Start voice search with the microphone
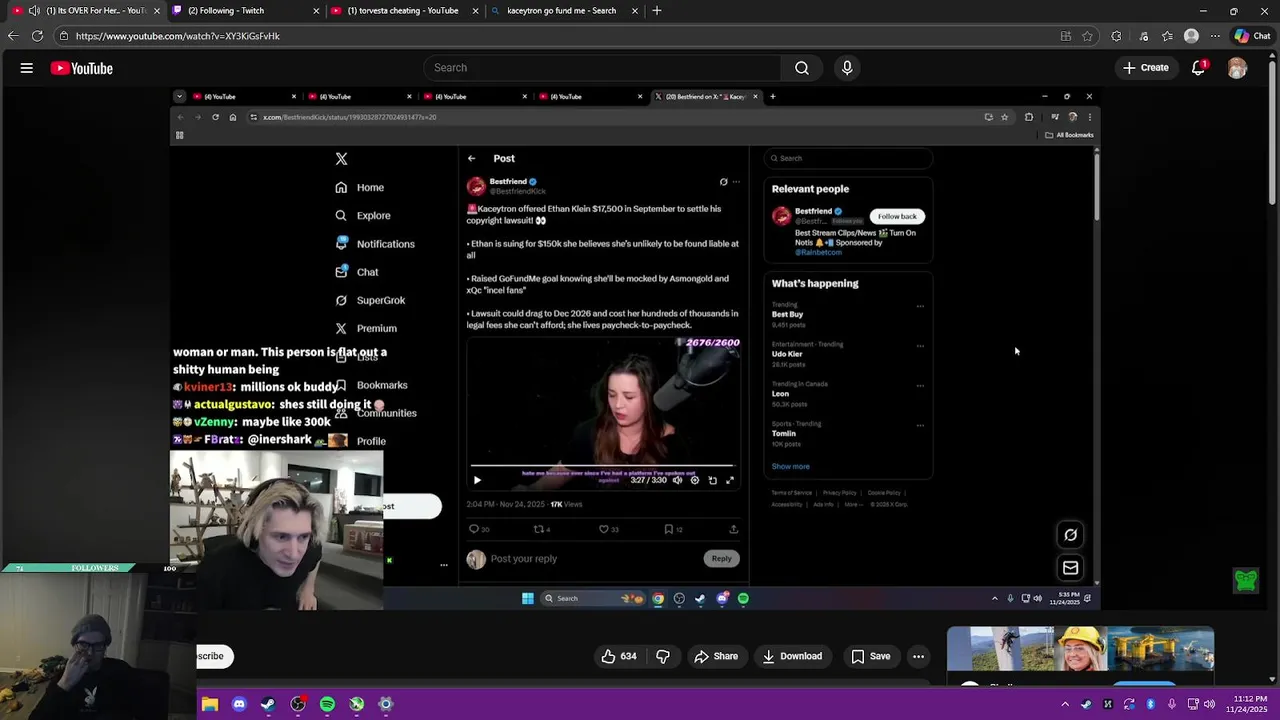 [847, 67]
